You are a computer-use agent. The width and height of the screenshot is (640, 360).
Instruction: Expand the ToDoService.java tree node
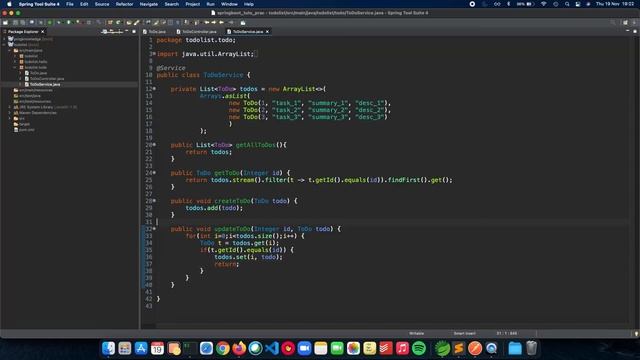pyautogui.click(x=20, y=84)
